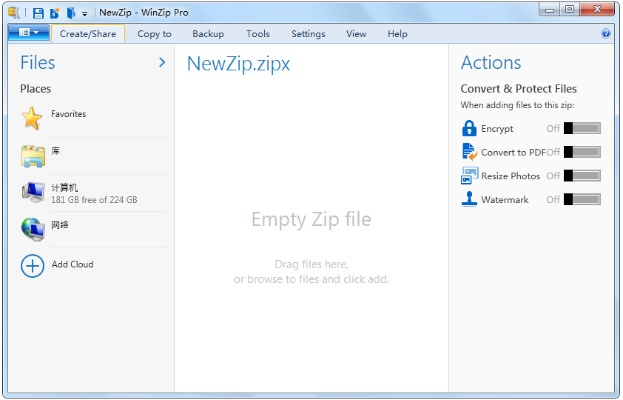623x400 pixels.
Task: Open the 网络 network location
Action: pyautogui.click(x=62, y=226)
